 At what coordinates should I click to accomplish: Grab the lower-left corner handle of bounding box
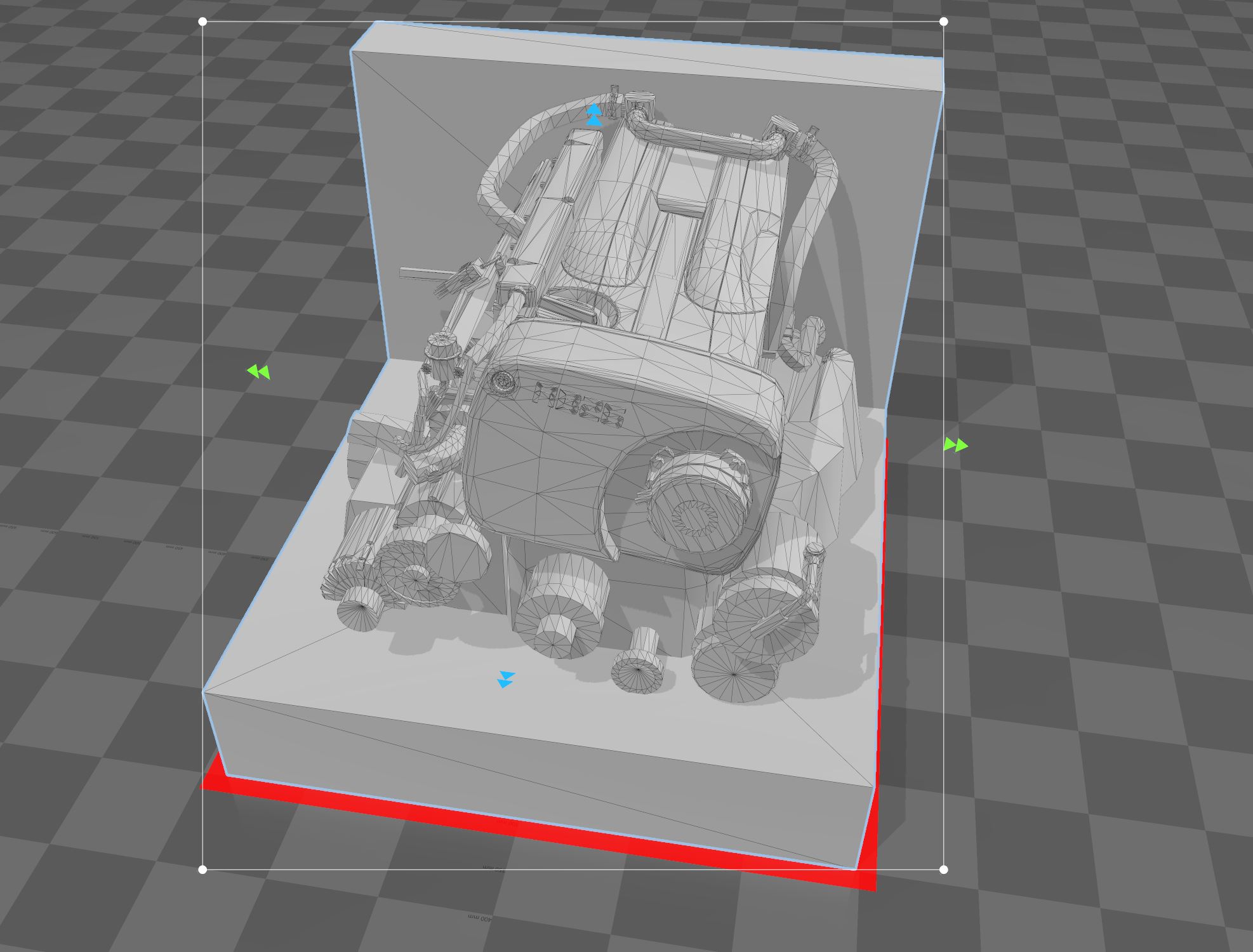point(202,869)
